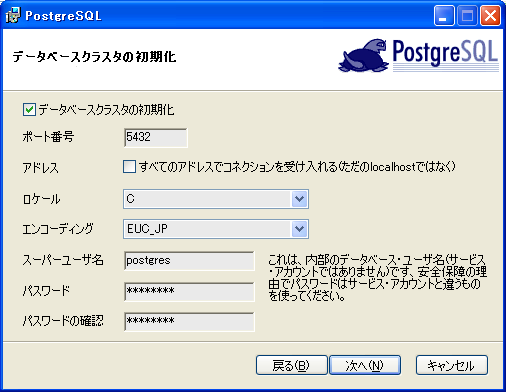
Task: Toggle the データベースクラスタの初期化 checkbox
Action: [x=29, y=109]
